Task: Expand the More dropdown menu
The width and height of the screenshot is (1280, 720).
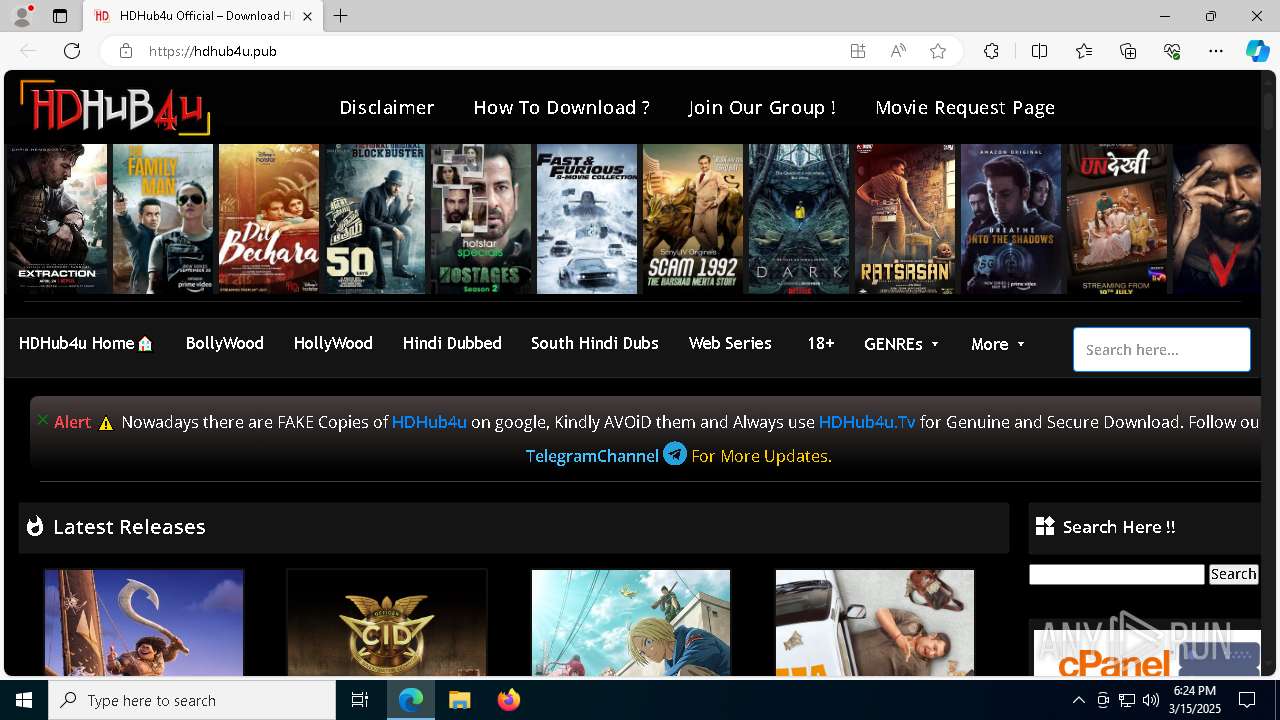Action: click(998, 344)
